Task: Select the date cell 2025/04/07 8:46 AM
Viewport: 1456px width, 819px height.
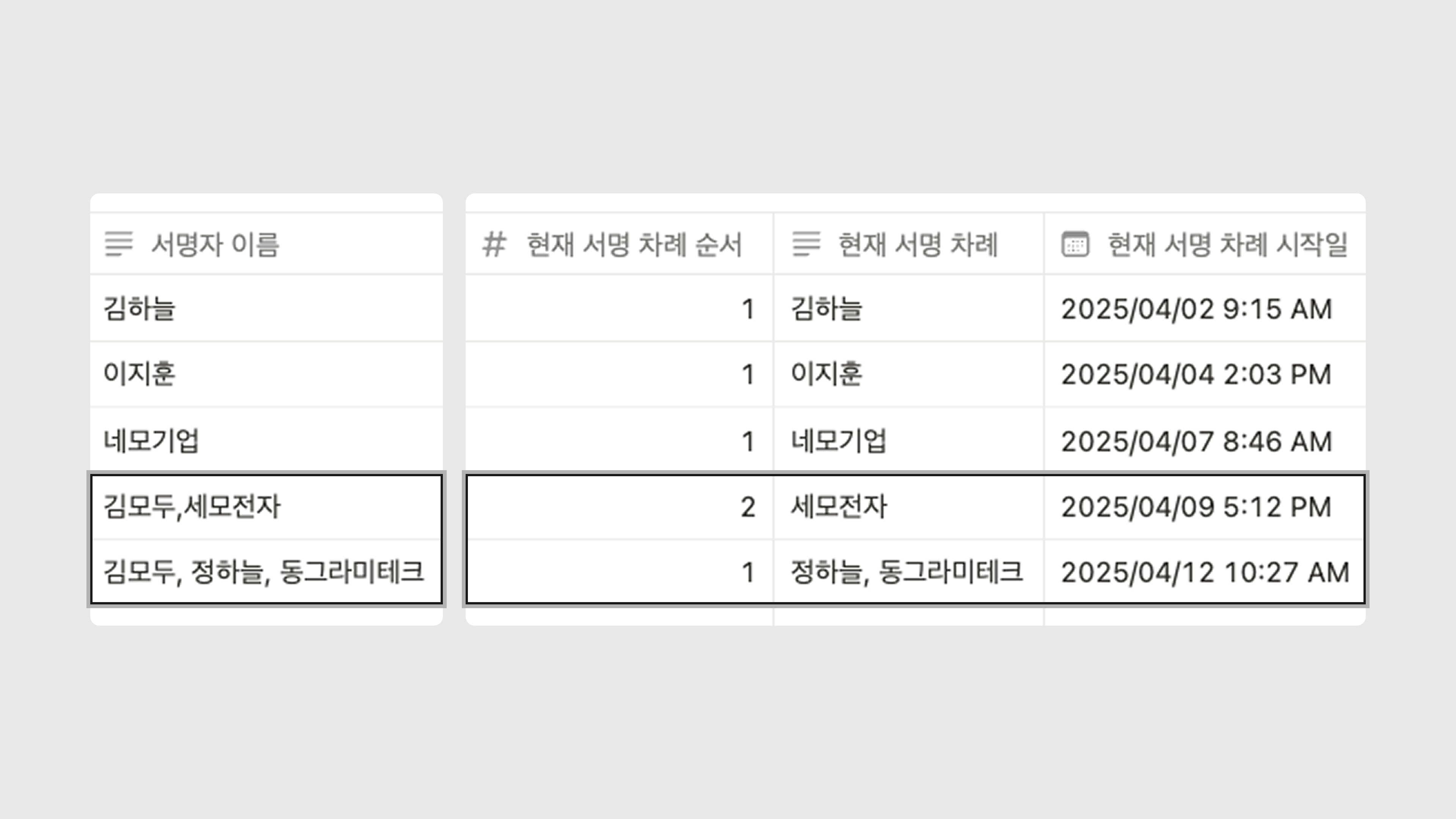Action: click(1196, 441)
